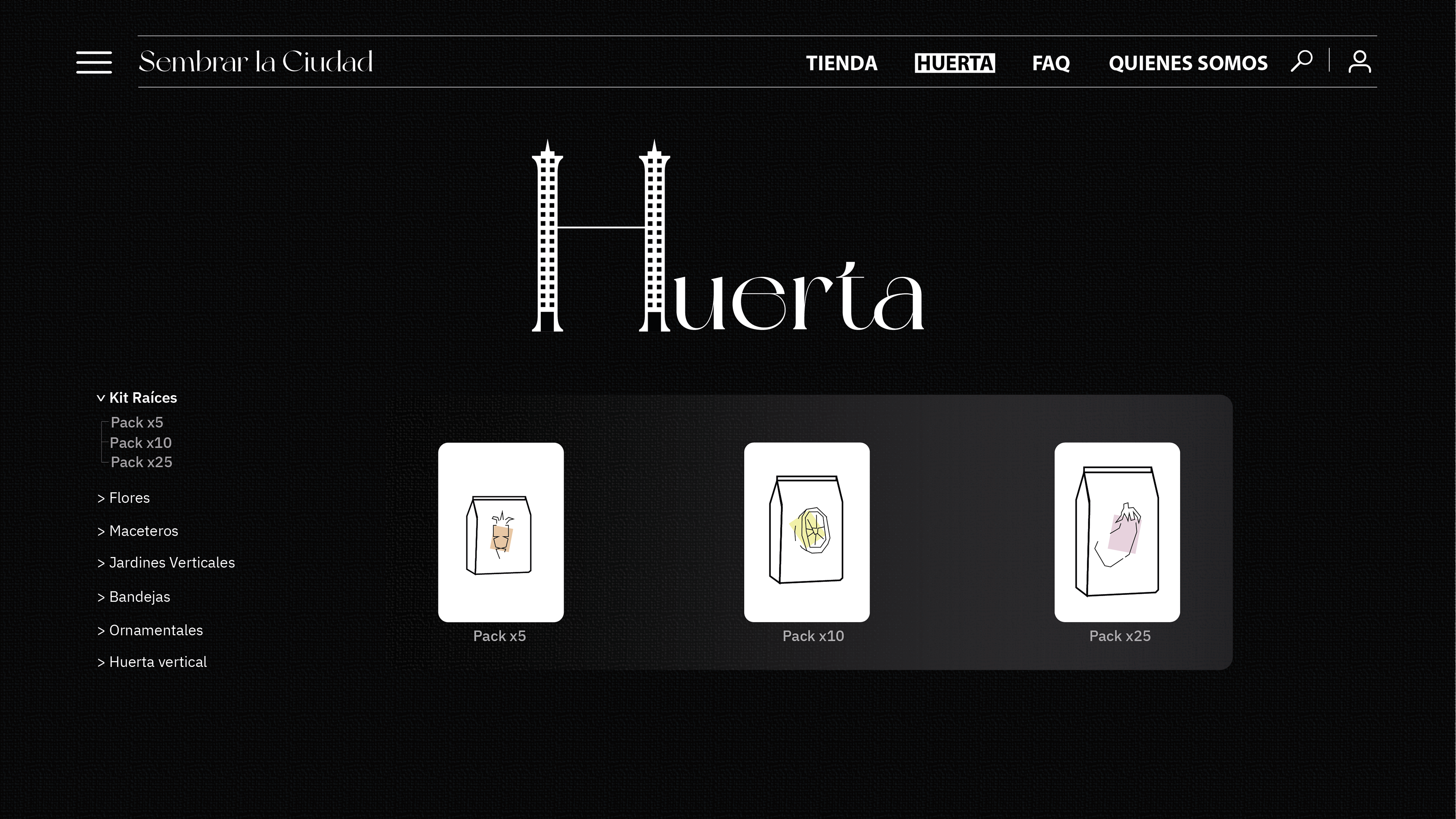The height and width of the screenshot is (819, 1456).
Task: Expand the Maceteros category
Action: [x=137, y=531]
